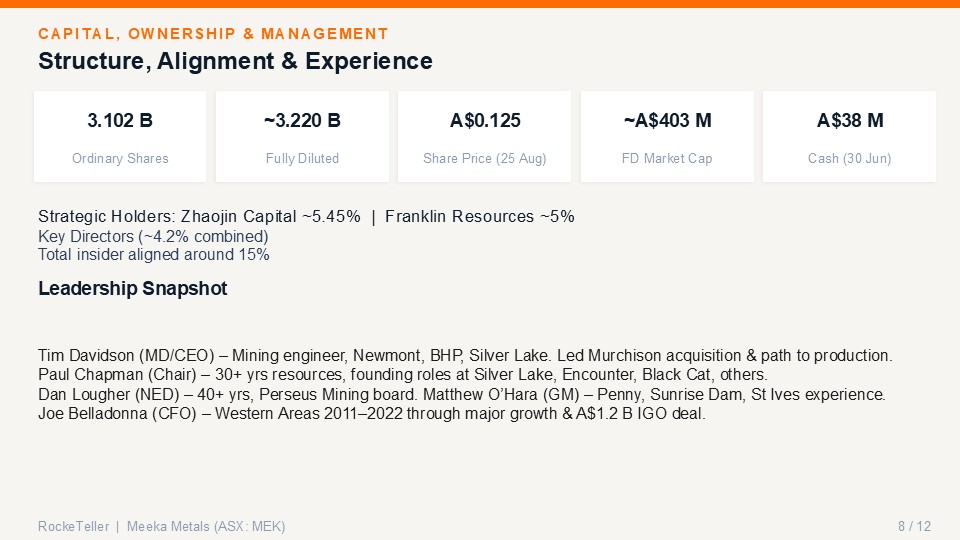The width and height of the screenshot is (960, 540).
Task: Click the Paul Chapman (Chair) line
Action: (403, 375)
